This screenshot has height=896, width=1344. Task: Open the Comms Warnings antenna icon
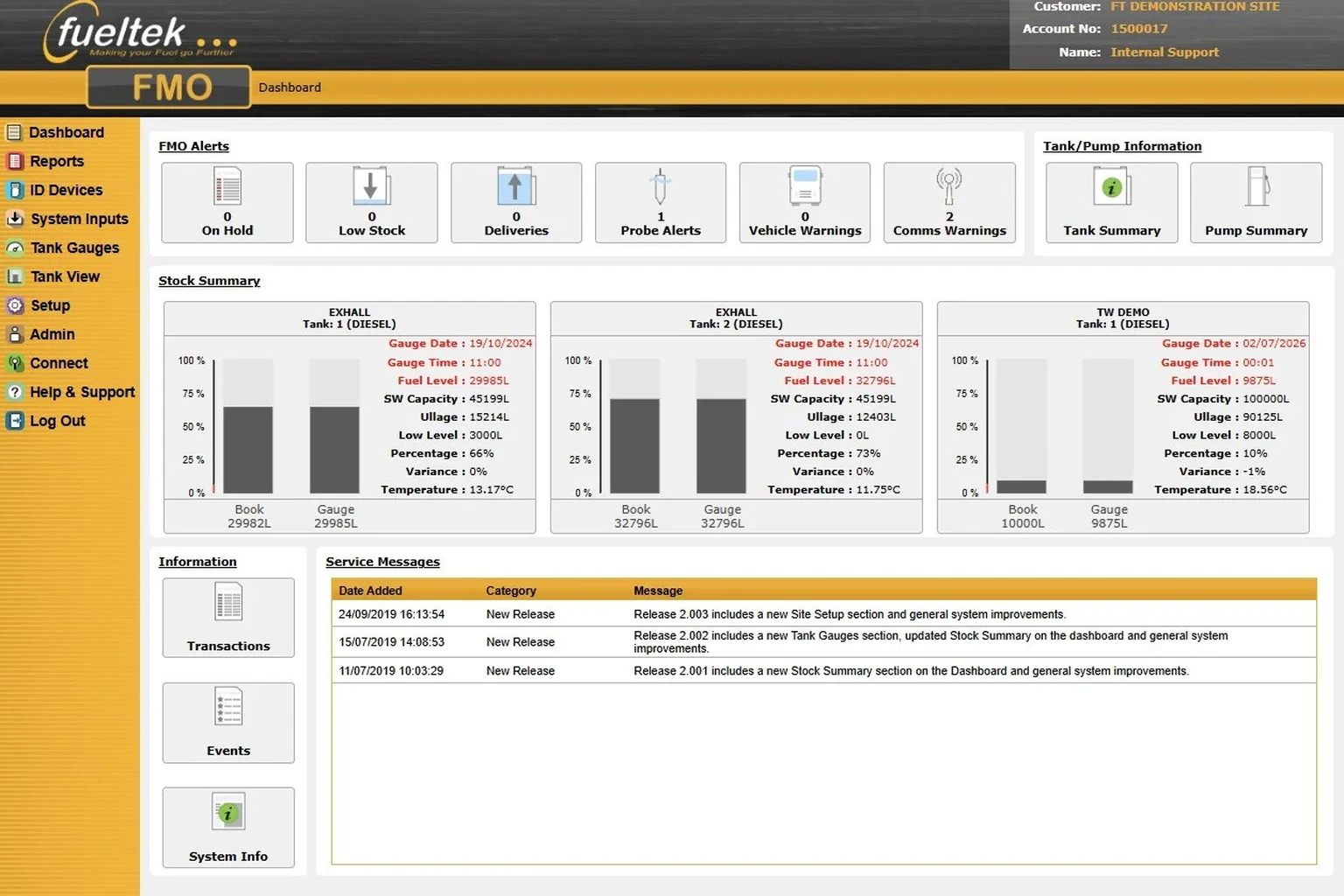(949, 185)
